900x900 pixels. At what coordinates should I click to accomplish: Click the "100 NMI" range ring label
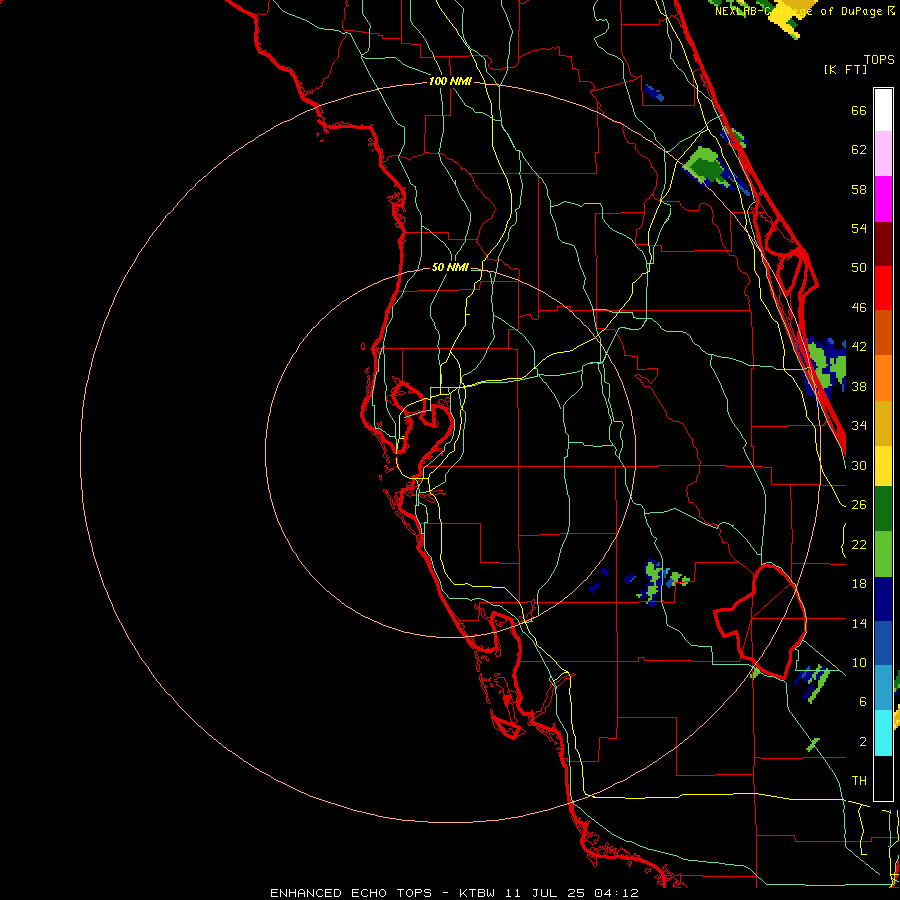click(450, 82)
